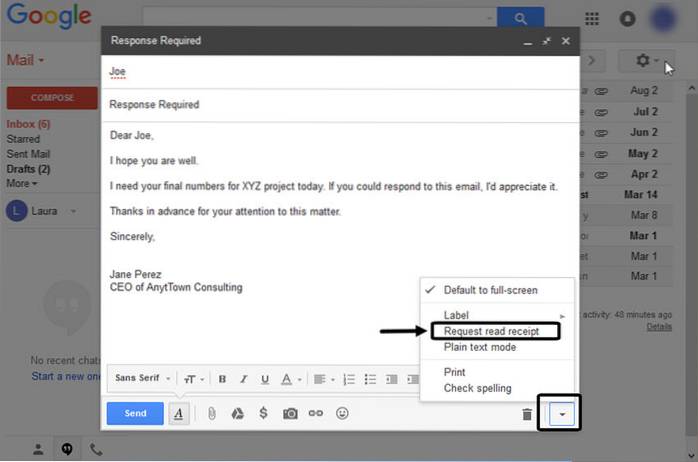Click the red COMPOSE button
The image size is (698, 462).
(52, 97)
